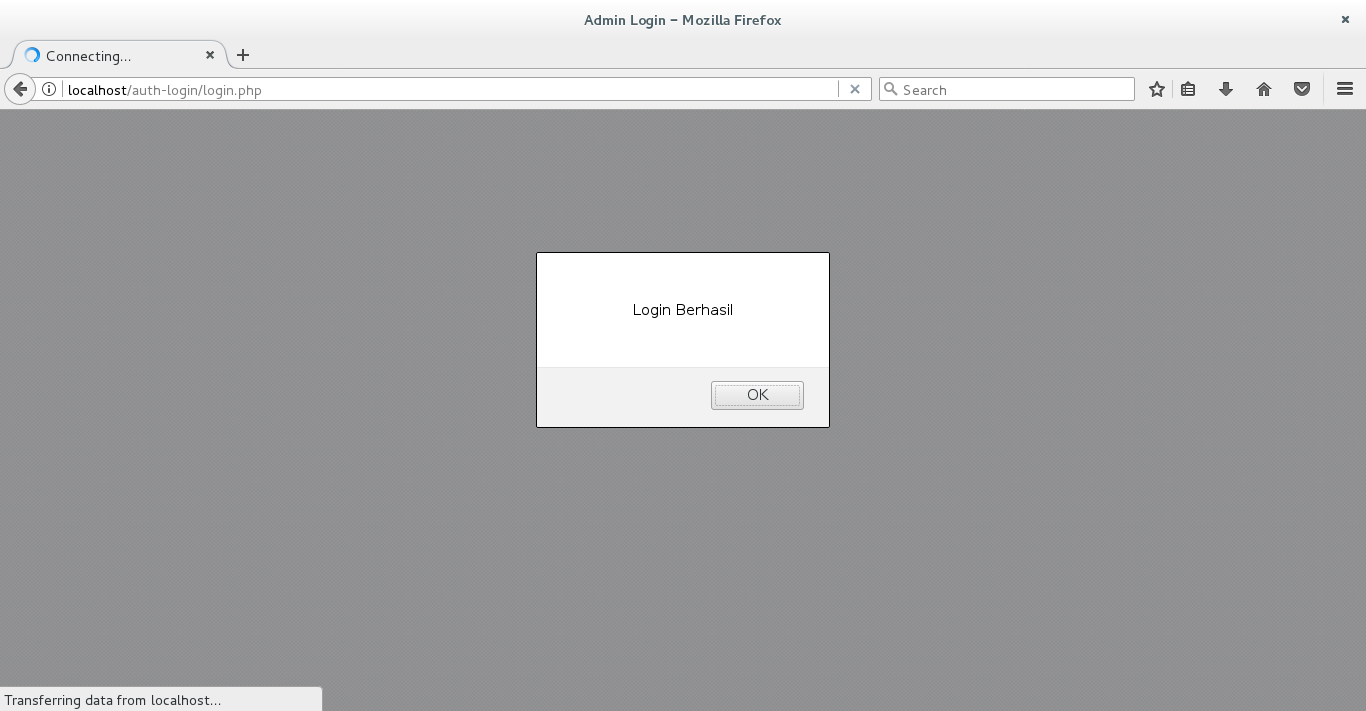
Task: Open the Downloads arrow icon
Action: click(1226, 89)
